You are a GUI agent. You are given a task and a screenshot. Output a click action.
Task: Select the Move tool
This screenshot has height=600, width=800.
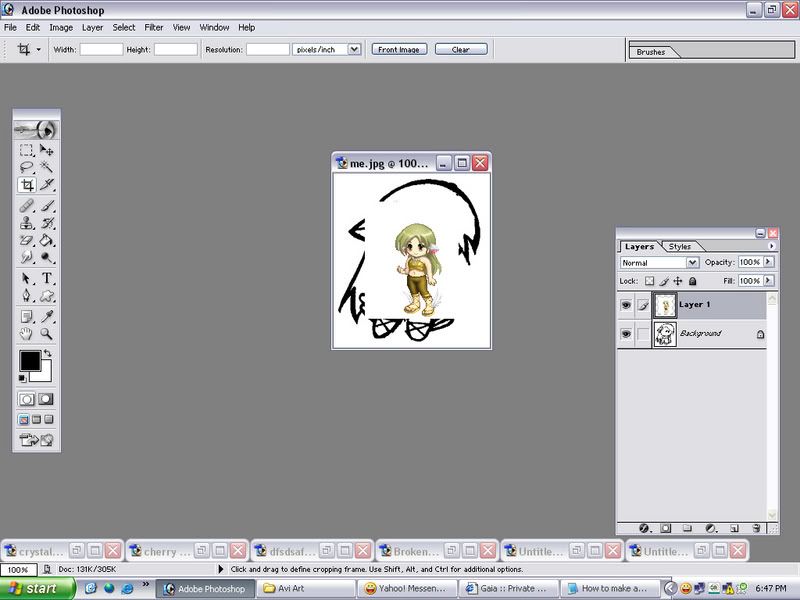click(46, 150)
